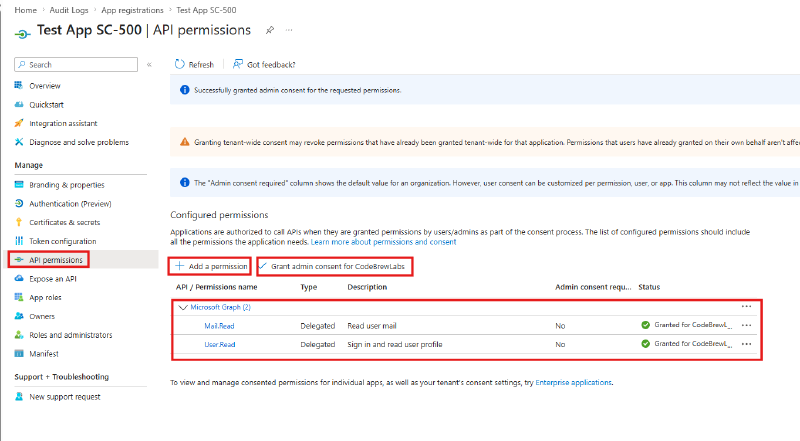This screenshot has width=800, height=441.
Task: Click the Microsoft Graph (2) link
Action: pyautogui.click(x=220, y=307)
